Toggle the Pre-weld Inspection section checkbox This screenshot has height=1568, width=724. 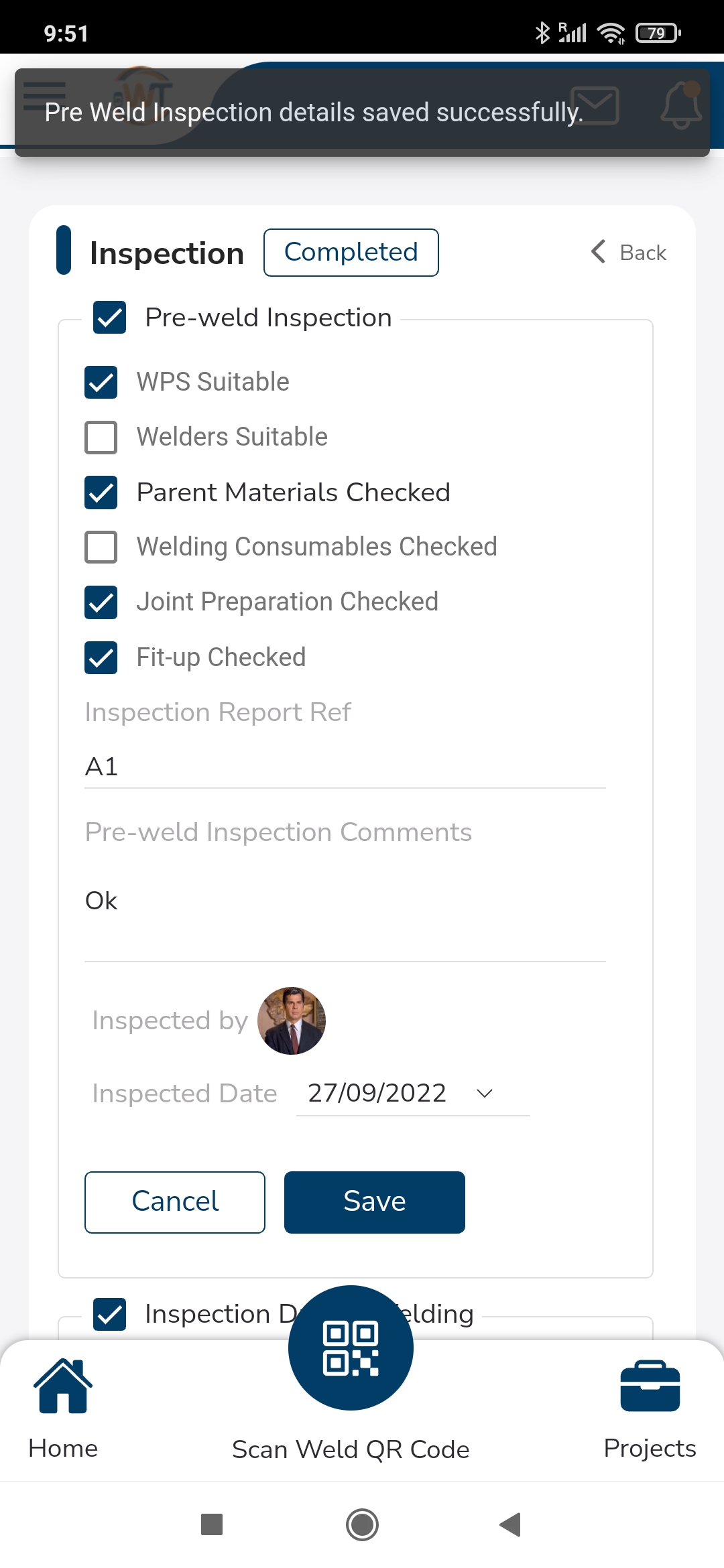point(110,318)
